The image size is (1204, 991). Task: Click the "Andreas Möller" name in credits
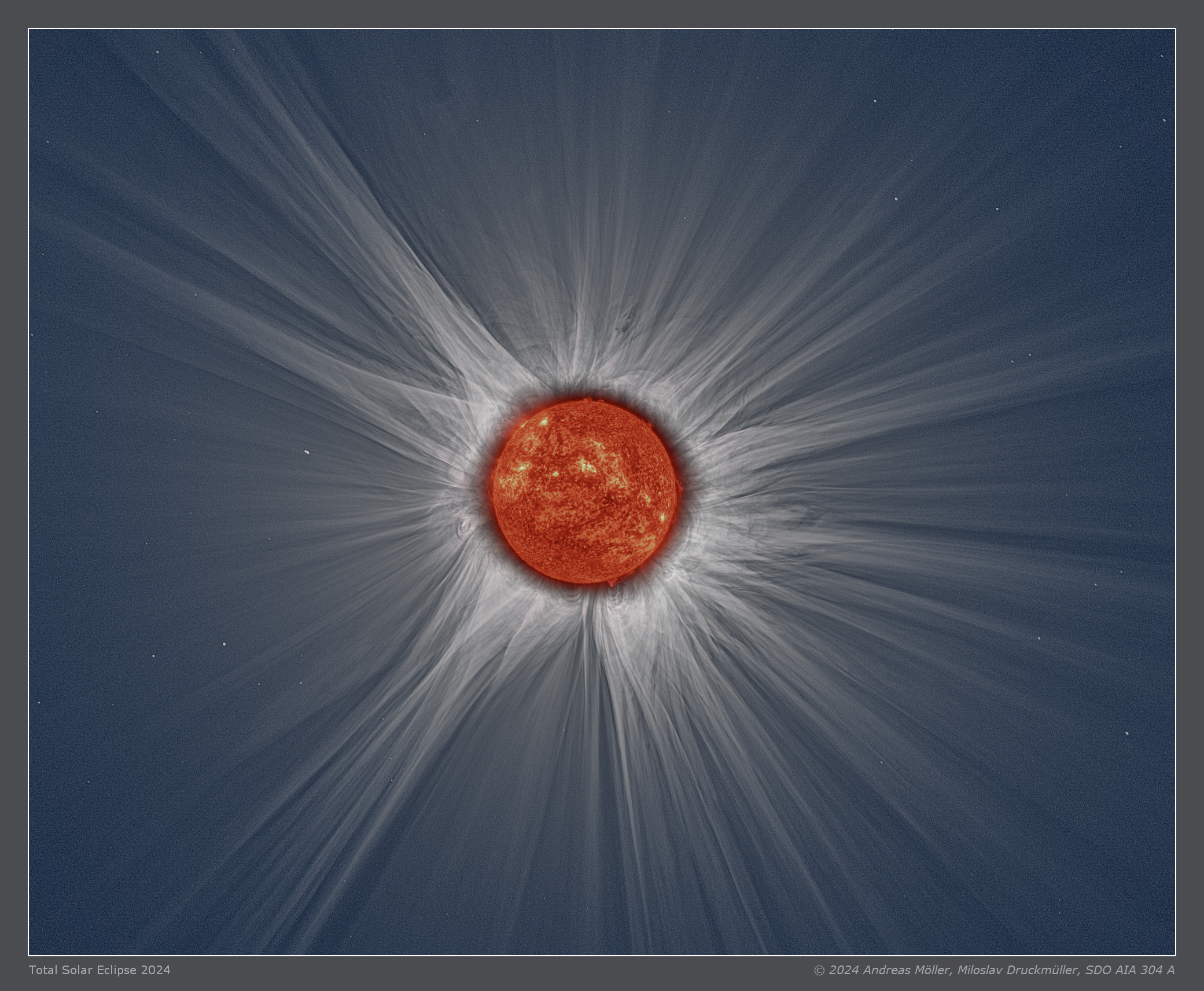click(906, 970)
